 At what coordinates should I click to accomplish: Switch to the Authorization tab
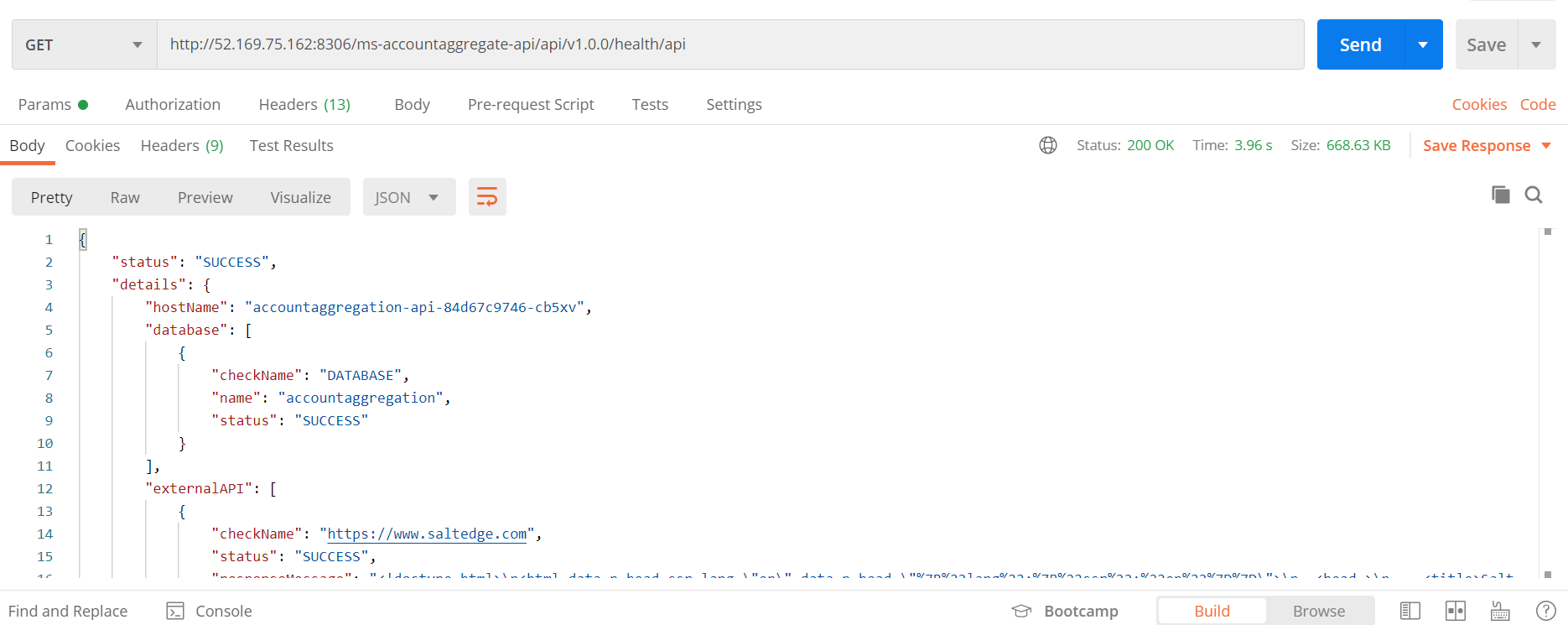point(173,104)
